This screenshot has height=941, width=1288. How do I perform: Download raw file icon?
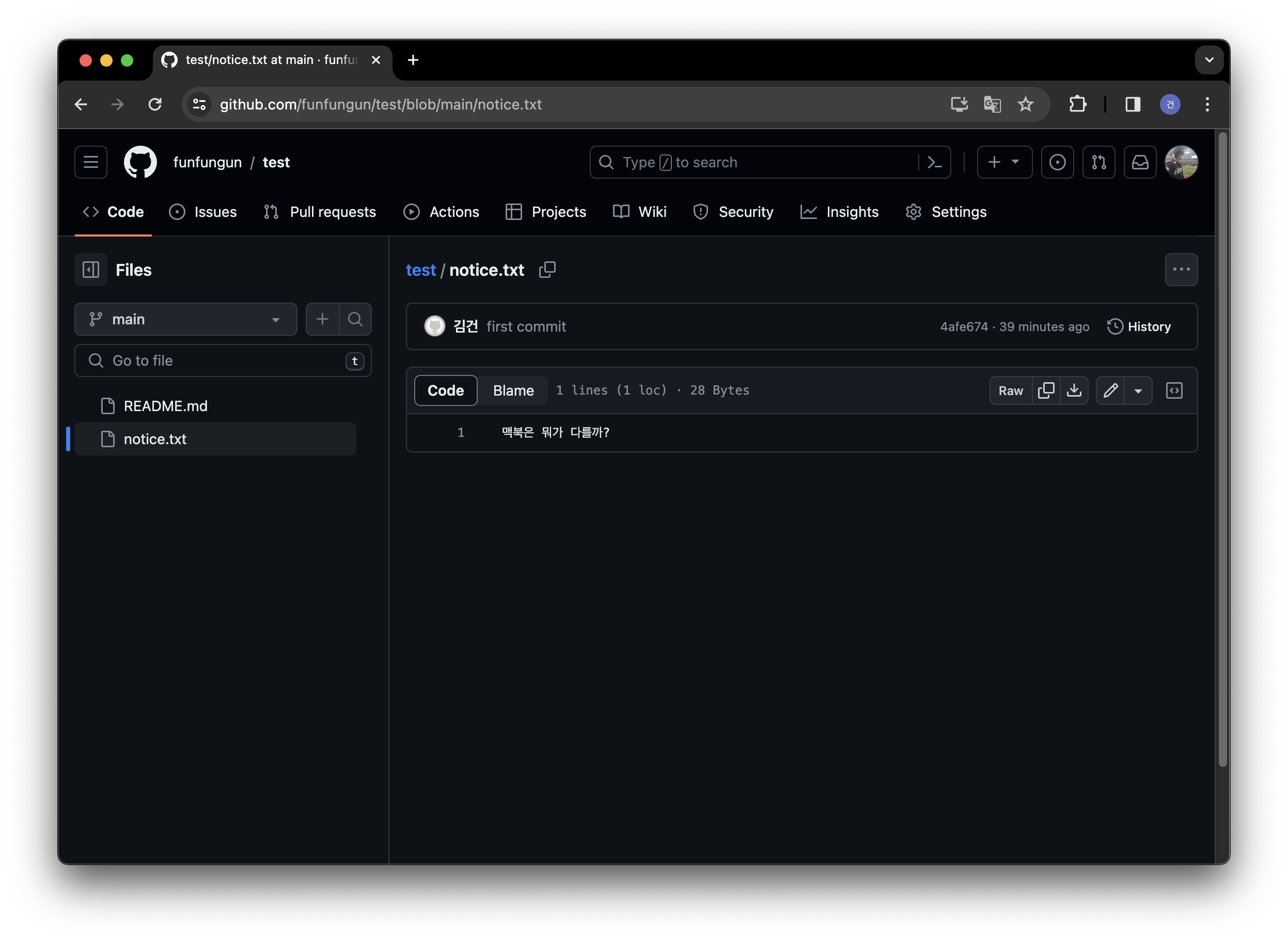[1074, 390]
